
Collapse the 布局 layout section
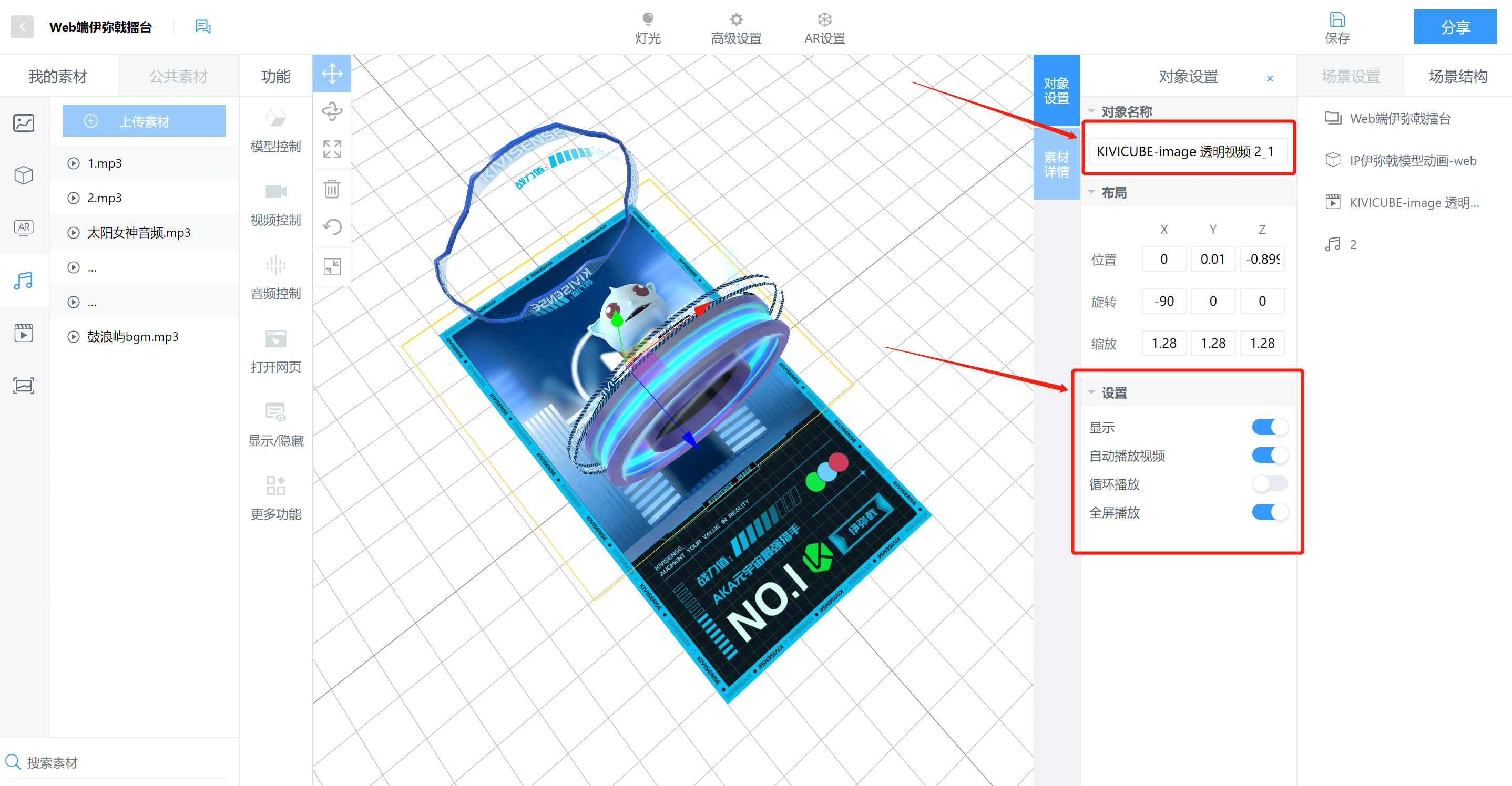click(1091, 192)
